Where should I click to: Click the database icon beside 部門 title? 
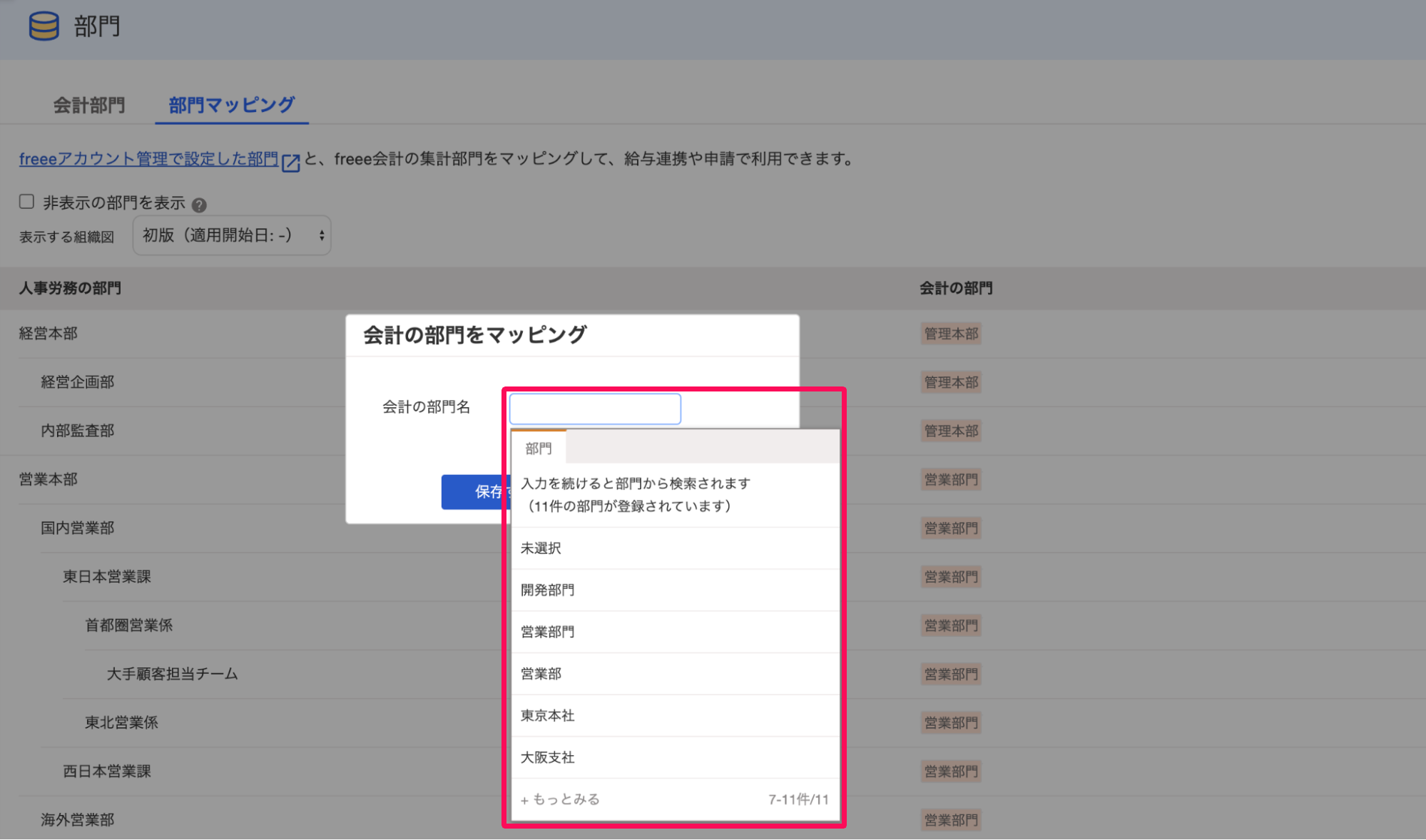tap(44, 26)
